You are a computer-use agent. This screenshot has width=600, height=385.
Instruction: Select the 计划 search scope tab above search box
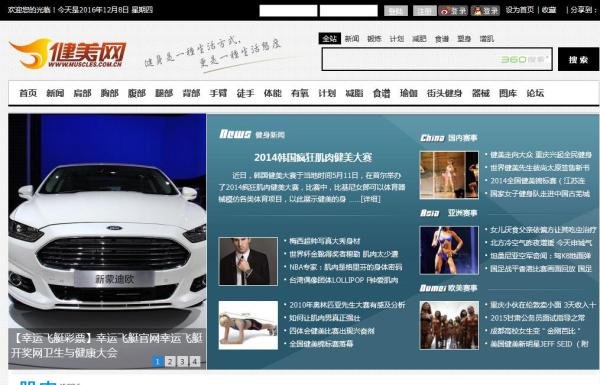click(x=397, y=39)
